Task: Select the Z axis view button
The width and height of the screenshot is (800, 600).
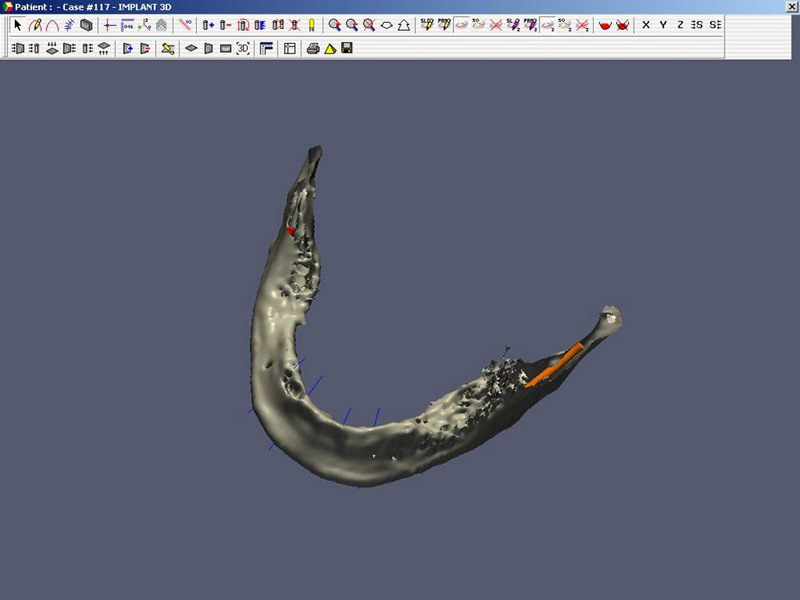Action: pyautogui.click(x=680, y=24)
